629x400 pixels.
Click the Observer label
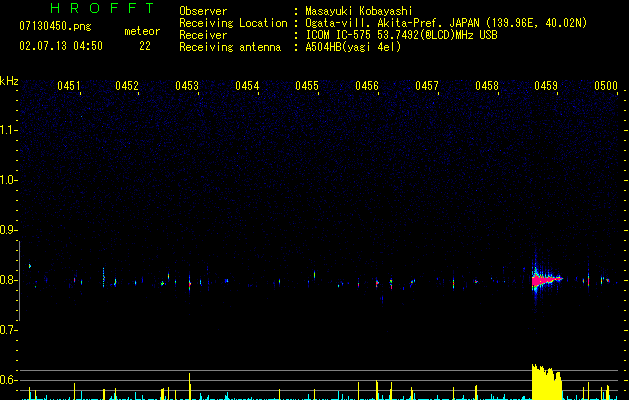click(203, 11)
